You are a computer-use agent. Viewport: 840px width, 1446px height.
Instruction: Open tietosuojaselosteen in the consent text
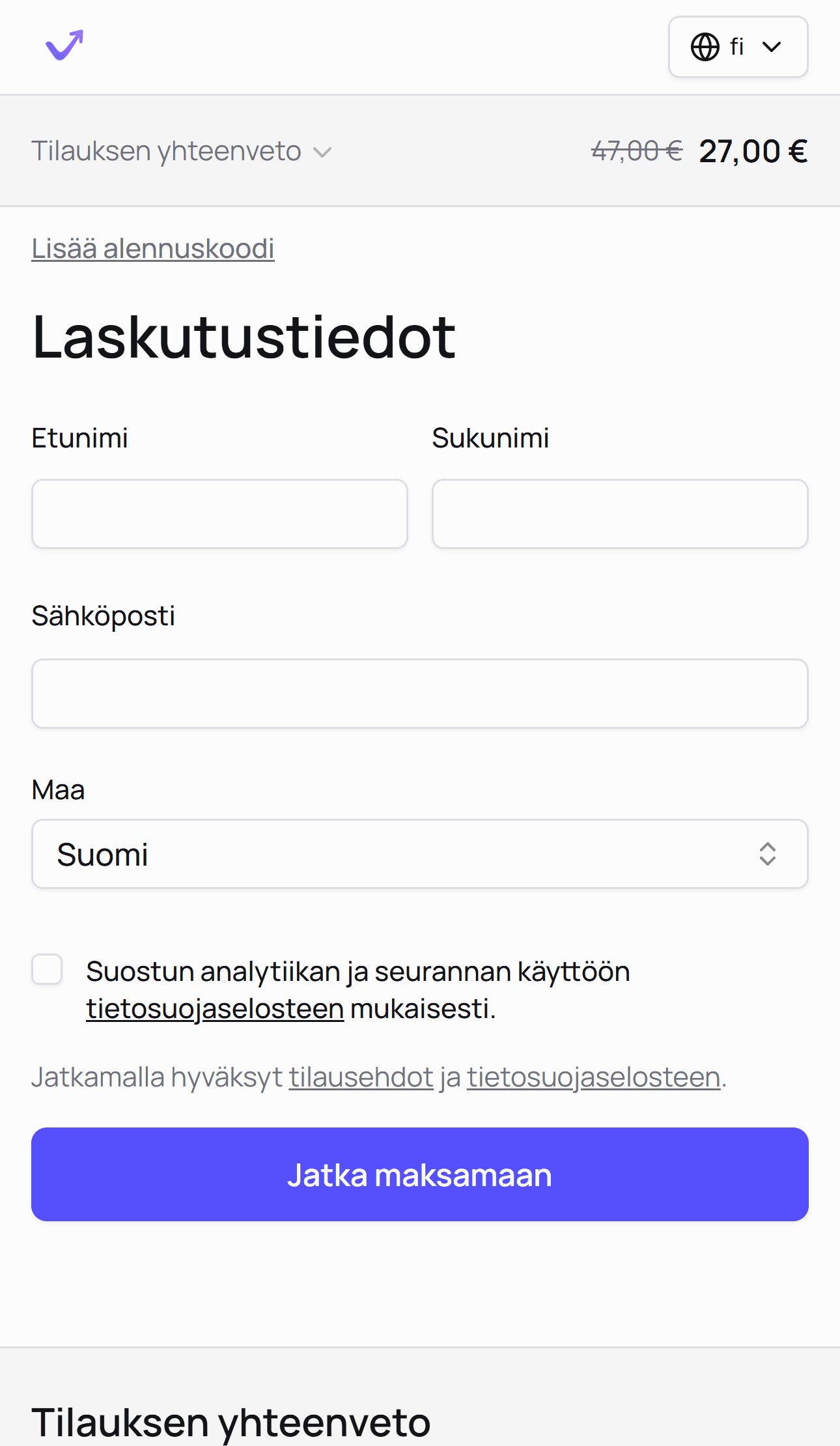pyautogui.click(x=214, y=1008)
